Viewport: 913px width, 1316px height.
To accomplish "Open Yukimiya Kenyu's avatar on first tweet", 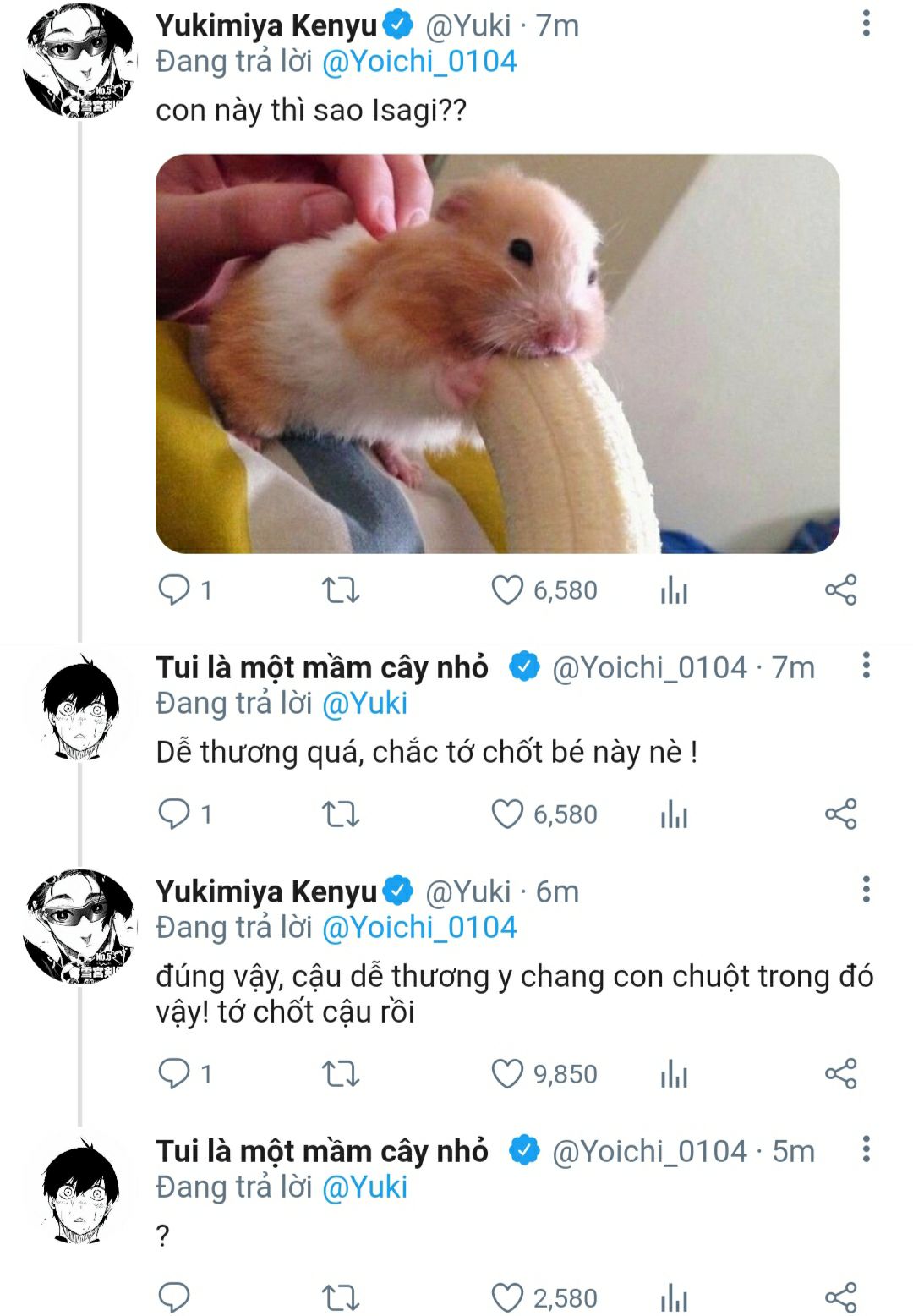I will [x=79, y=62].
